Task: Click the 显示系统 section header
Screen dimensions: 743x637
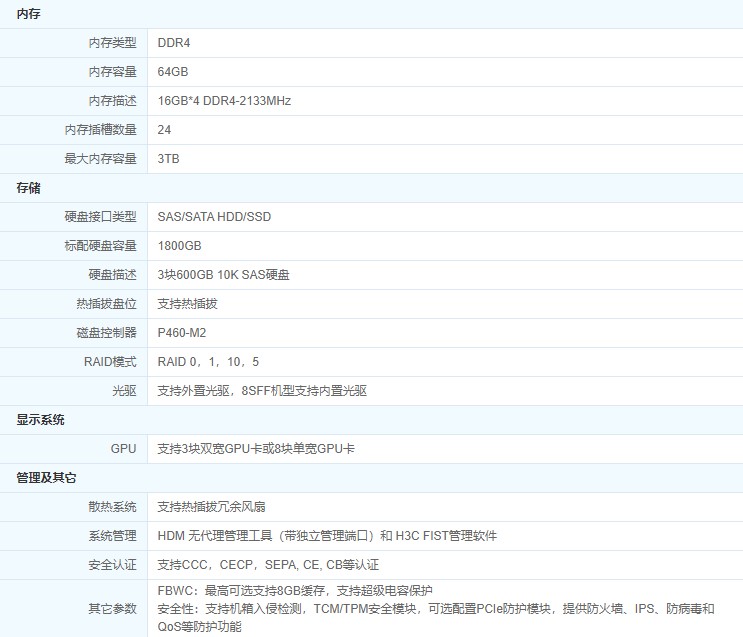Action: coord(41,420)
